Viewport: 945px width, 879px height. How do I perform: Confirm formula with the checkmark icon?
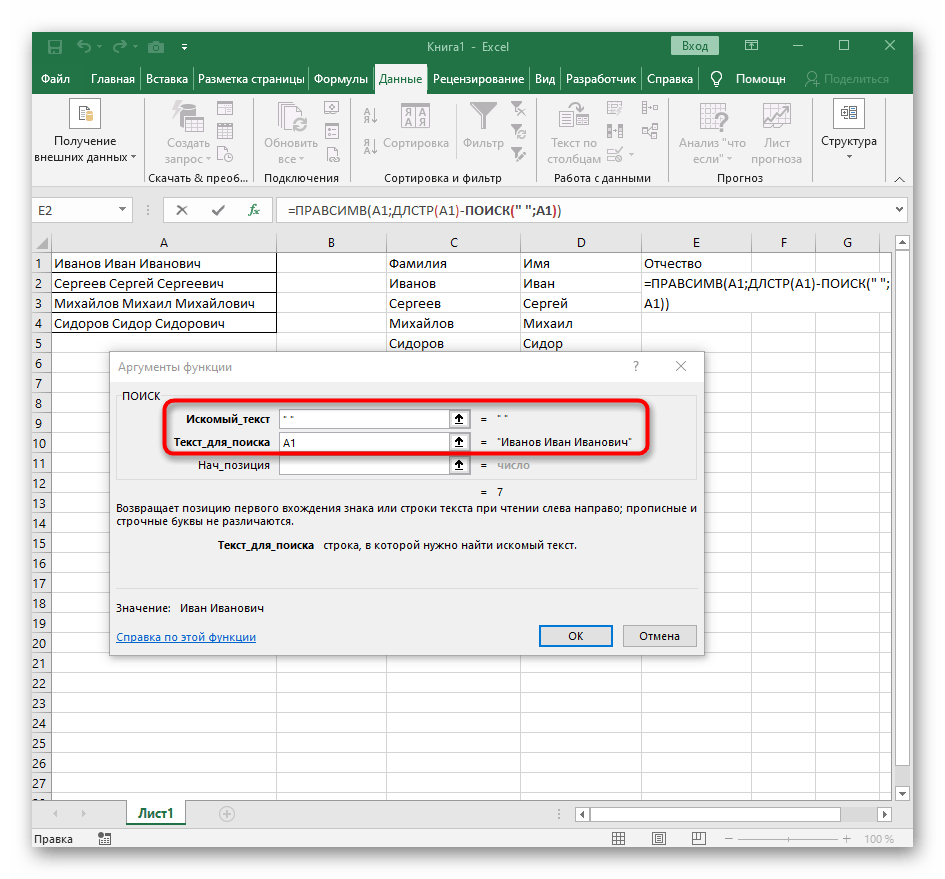pos(218,210)
